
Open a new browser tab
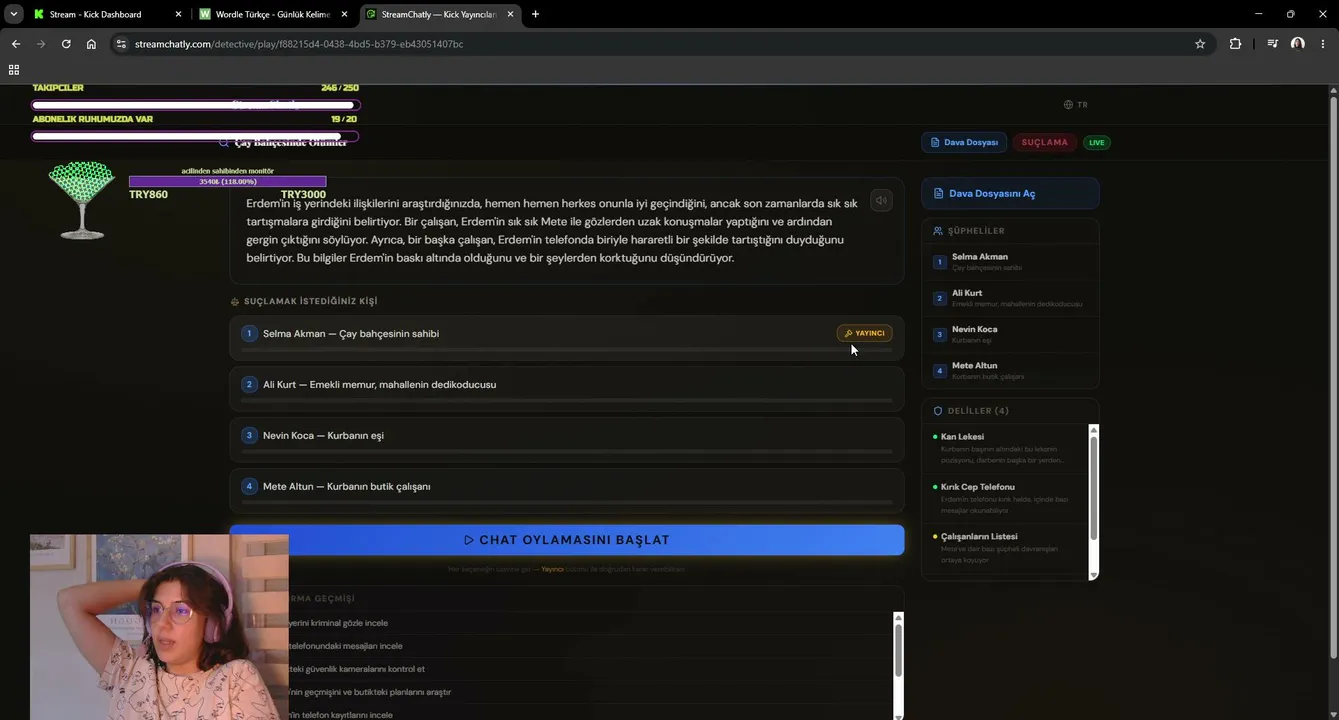click(x=535, y=14)
